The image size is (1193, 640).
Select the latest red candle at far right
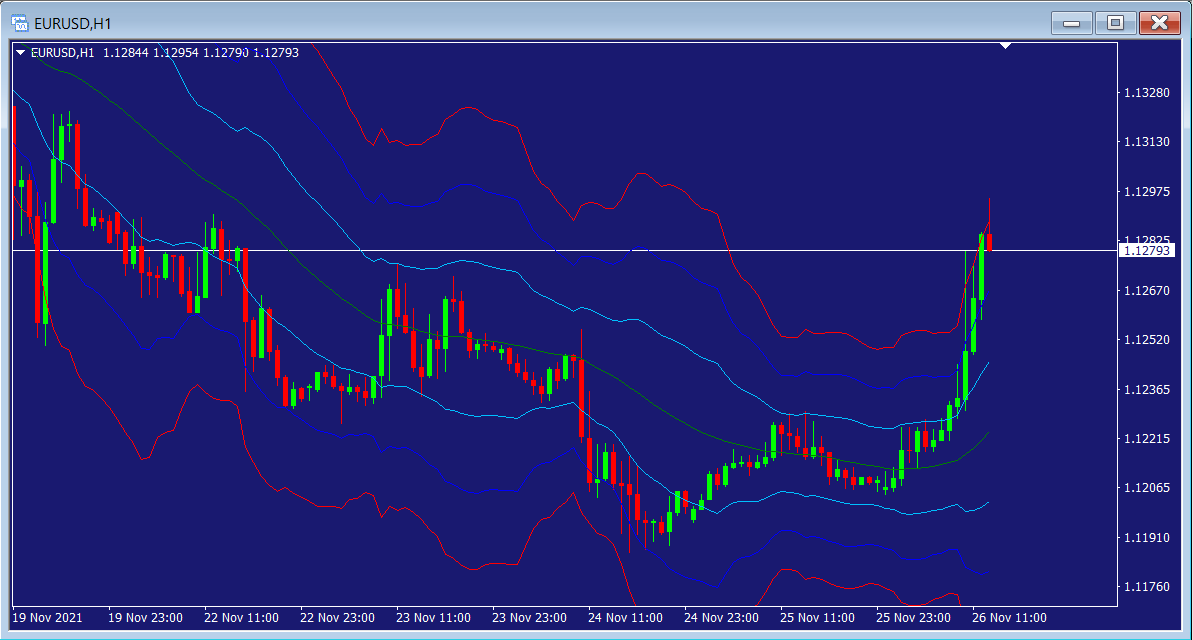pyautogui.click(x=989, y=242)
